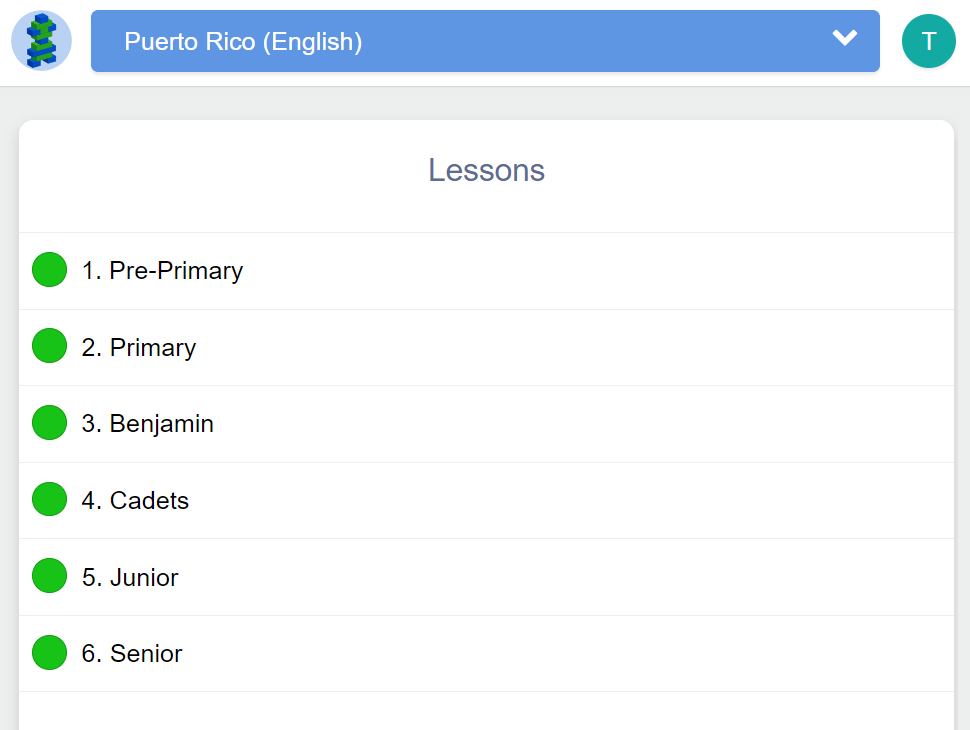Select the 3. Benjamin lesson
Image resolution: width=970 pixels, height=730 pixels.
tap(147, 424)
